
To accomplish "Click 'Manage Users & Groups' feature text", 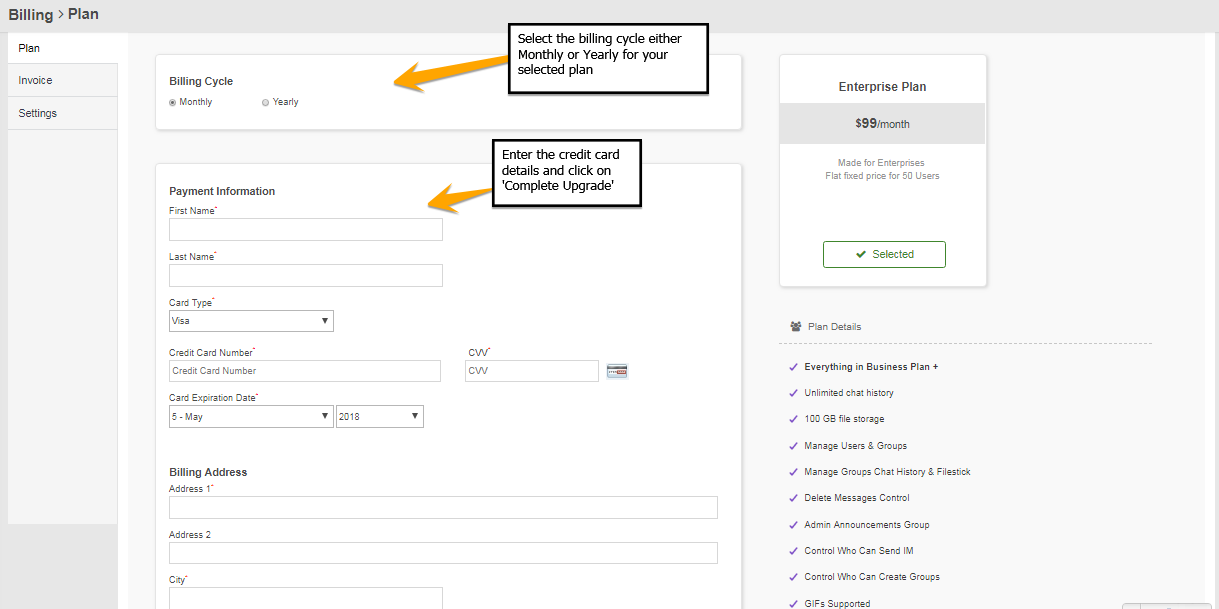I will [x=856, y=446].
